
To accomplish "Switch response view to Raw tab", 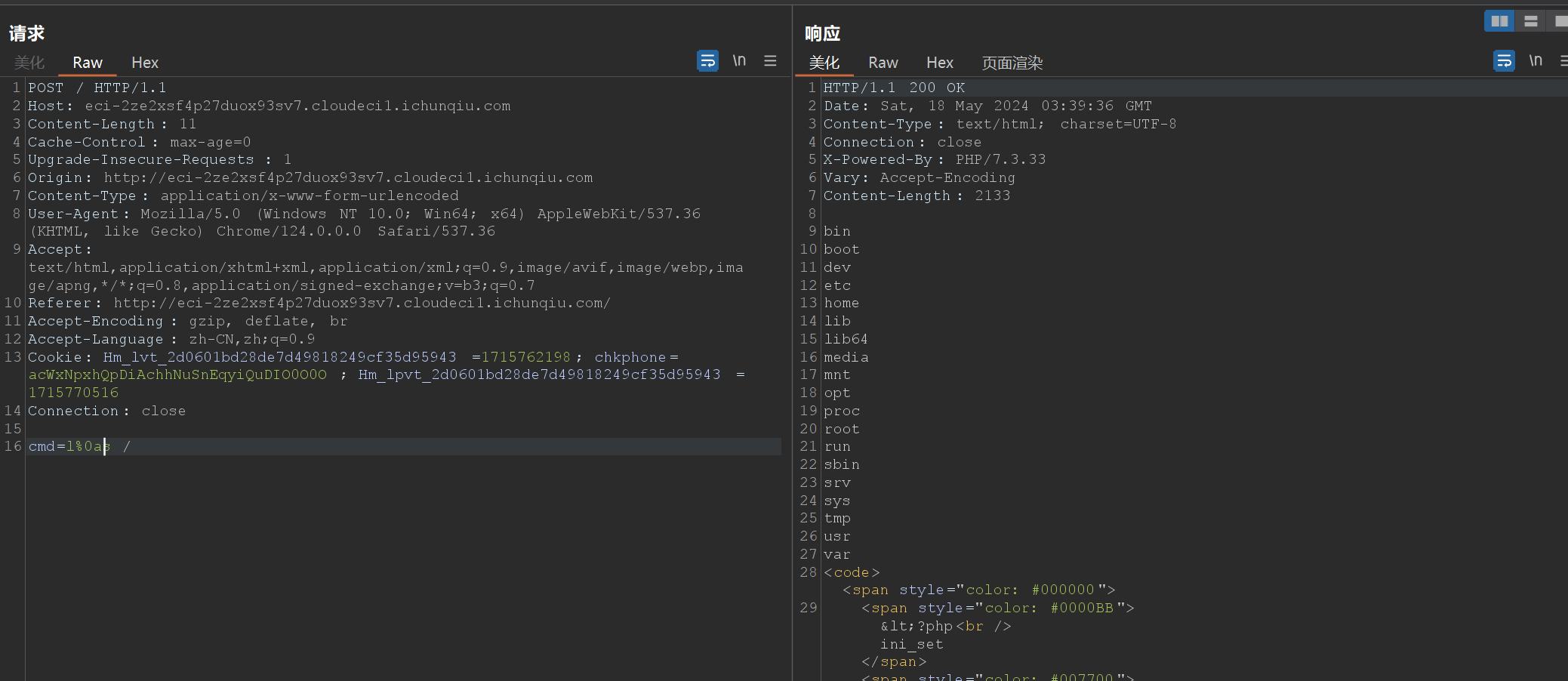I will click(883, 63).
